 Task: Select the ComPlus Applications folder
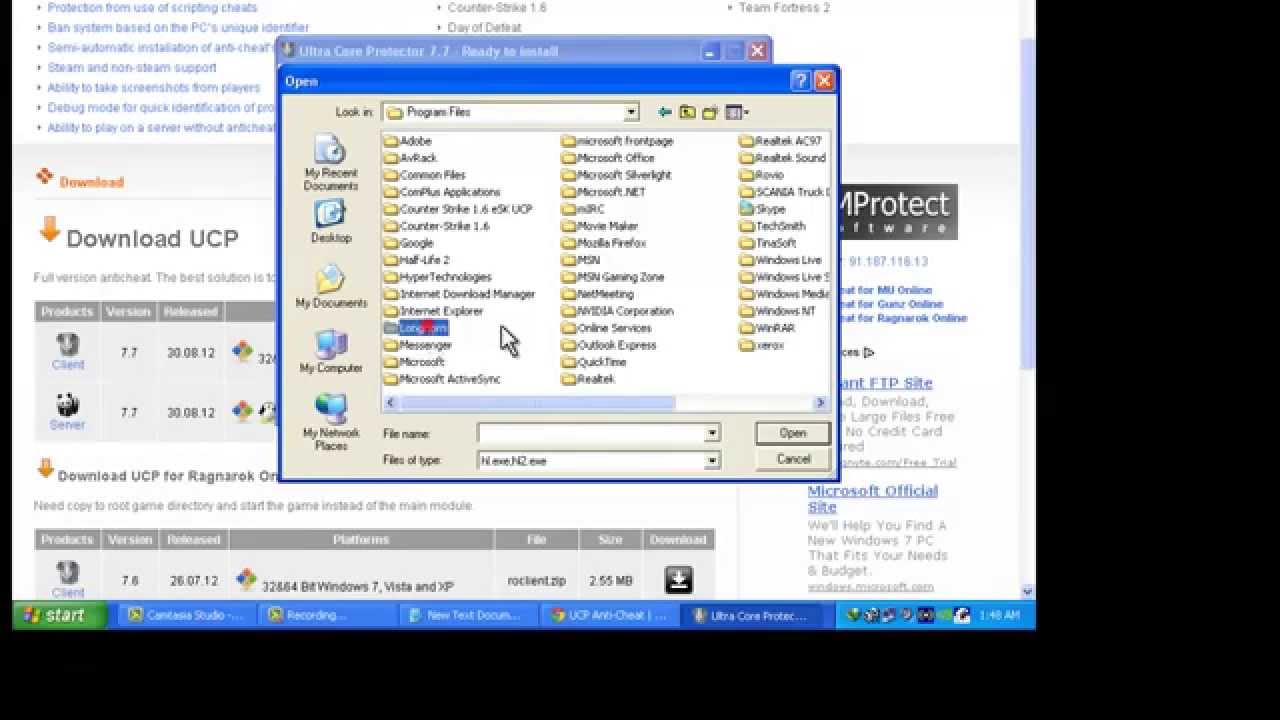click(442, 192)
